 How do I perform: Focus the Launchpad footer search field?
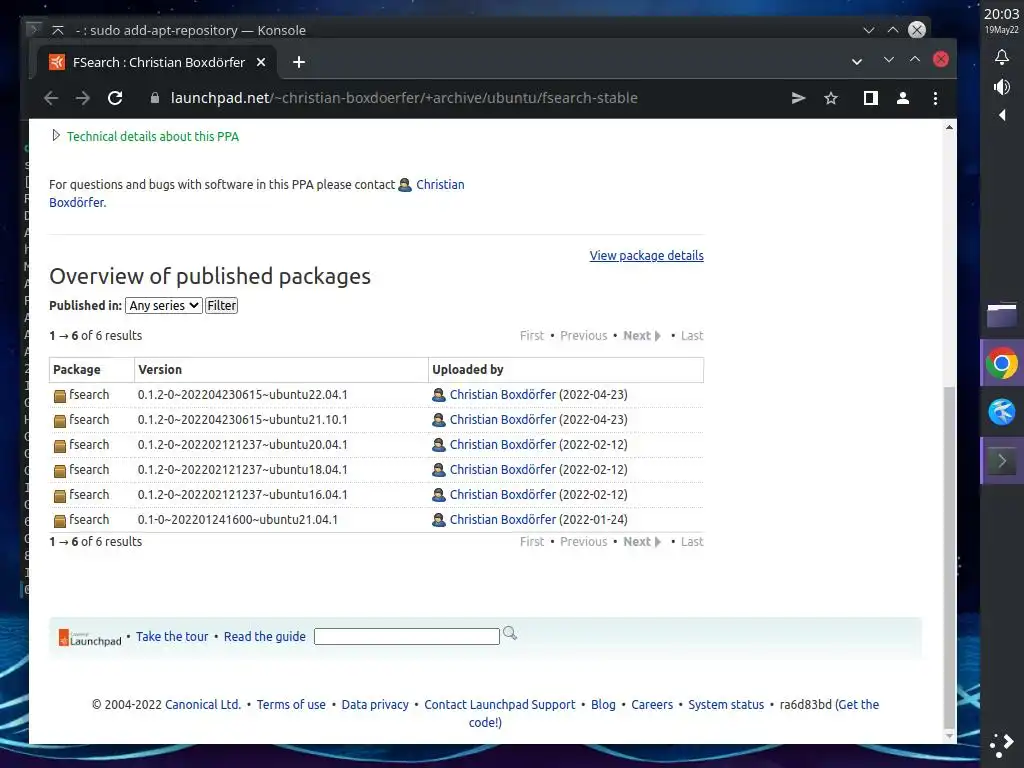tap(407, 637)
